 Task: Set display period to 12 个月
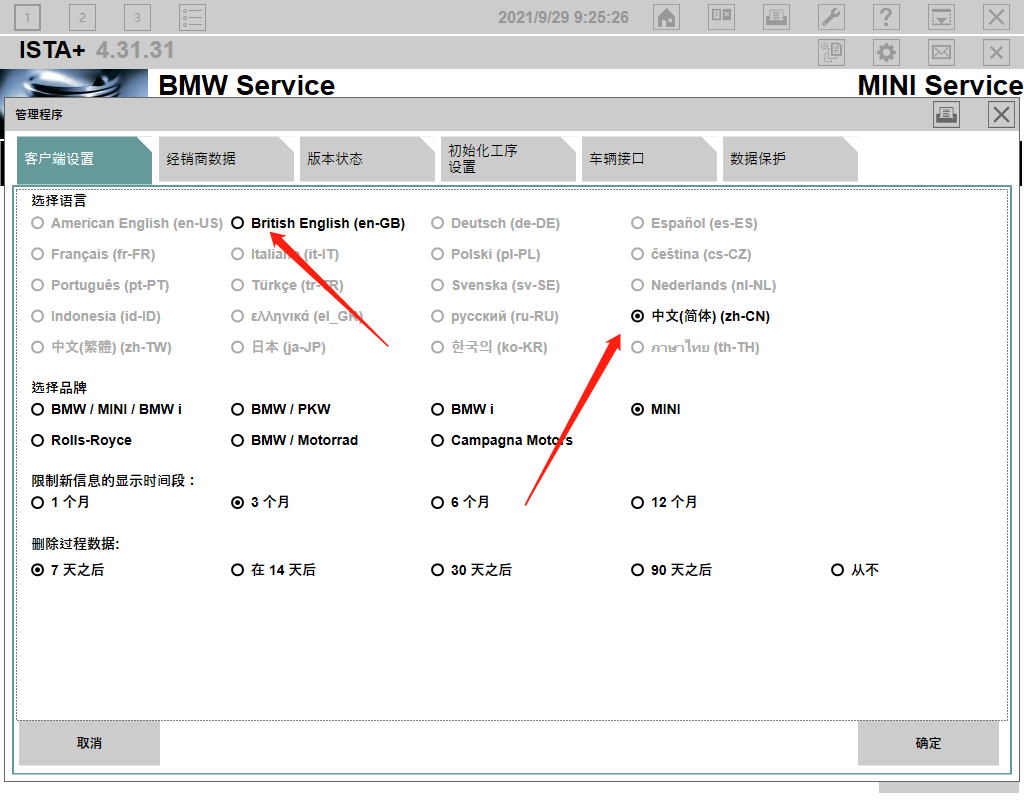click(664, 502)
